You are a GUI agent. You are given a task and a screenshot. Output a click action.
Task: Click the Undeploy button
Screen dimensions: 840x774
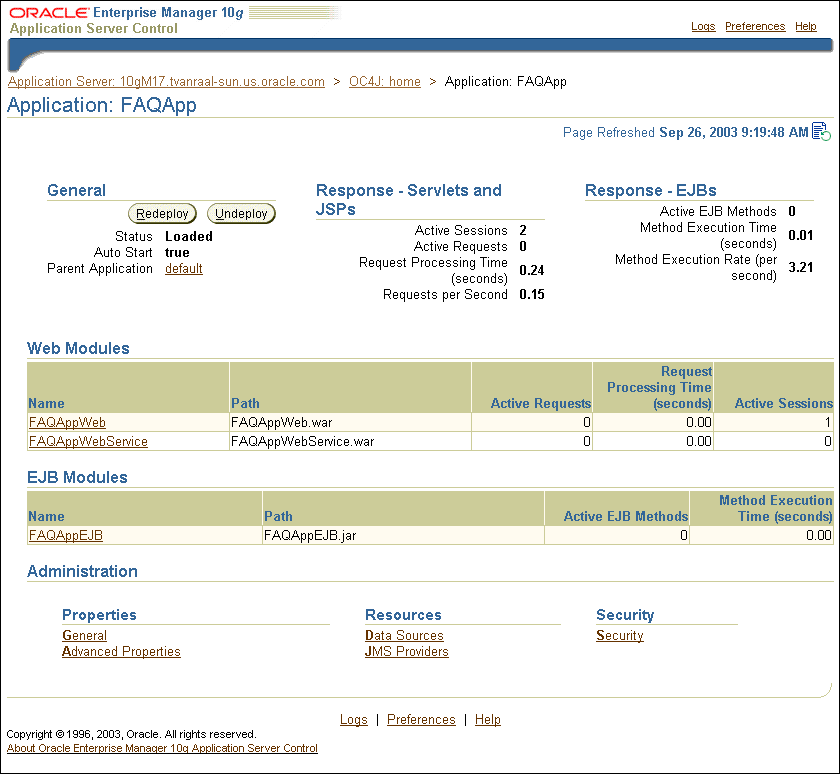tap(241, 214)
